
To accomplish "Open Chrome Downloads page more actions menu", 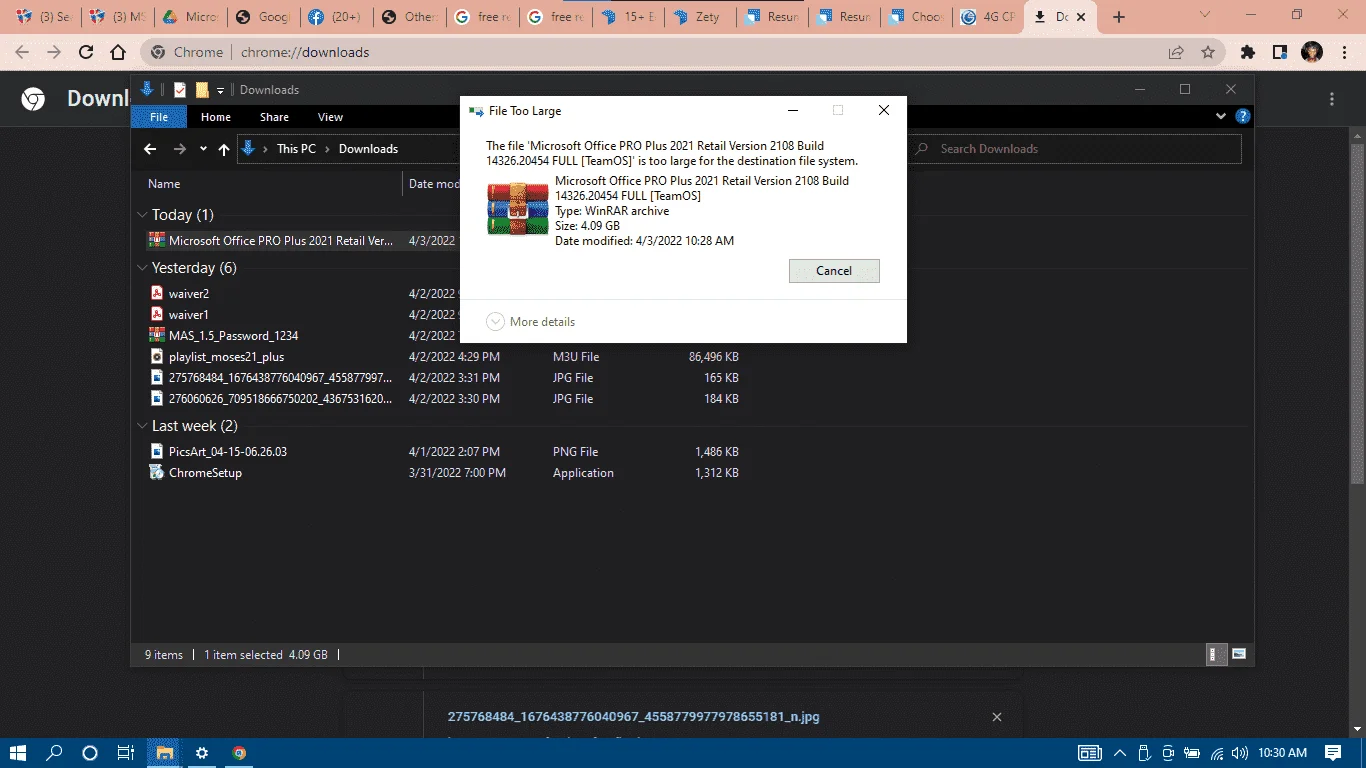I will [1332, 99].
